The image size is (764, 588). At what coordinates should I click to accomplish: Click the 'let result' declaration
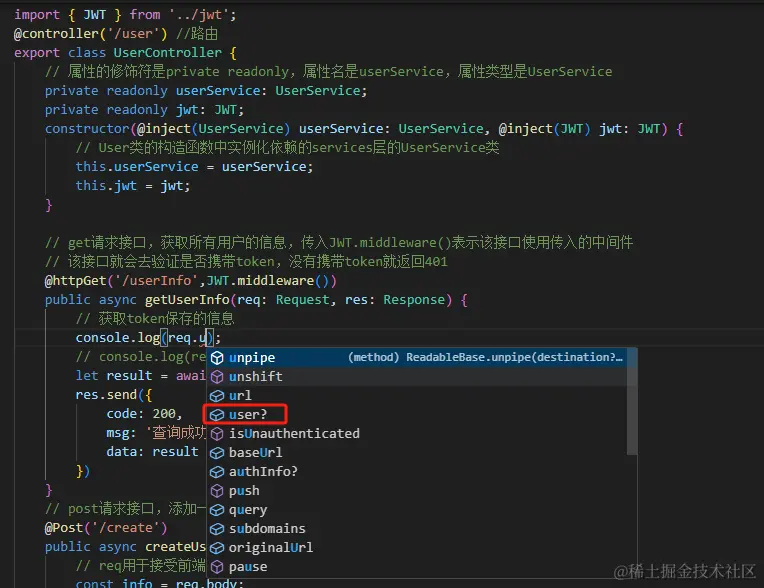point(114,376)
